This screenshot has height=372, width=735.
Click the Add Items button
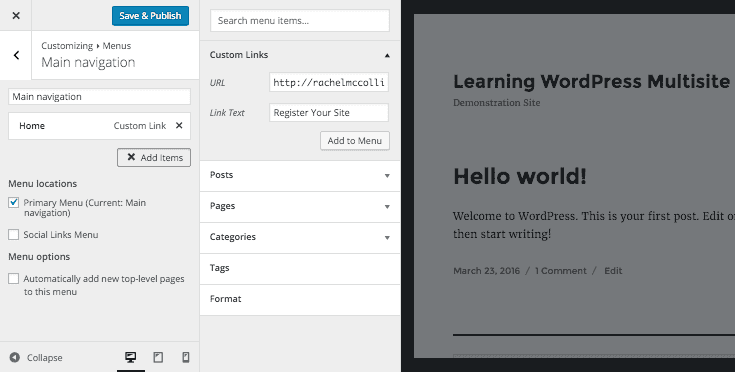tap(154, 157)
